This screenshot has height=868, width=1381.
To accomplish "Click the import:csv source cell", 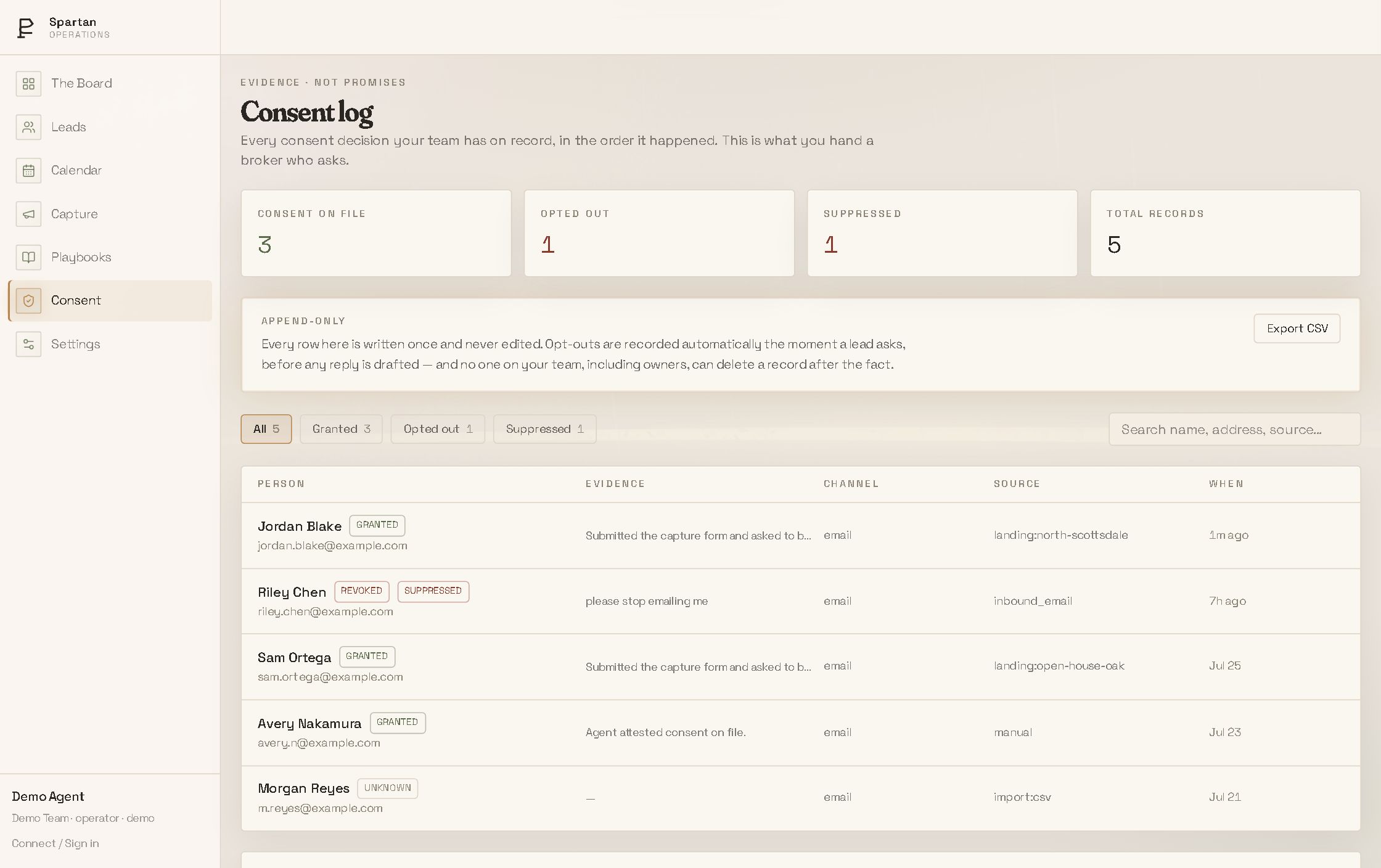I will click(x=1022, y=797).
